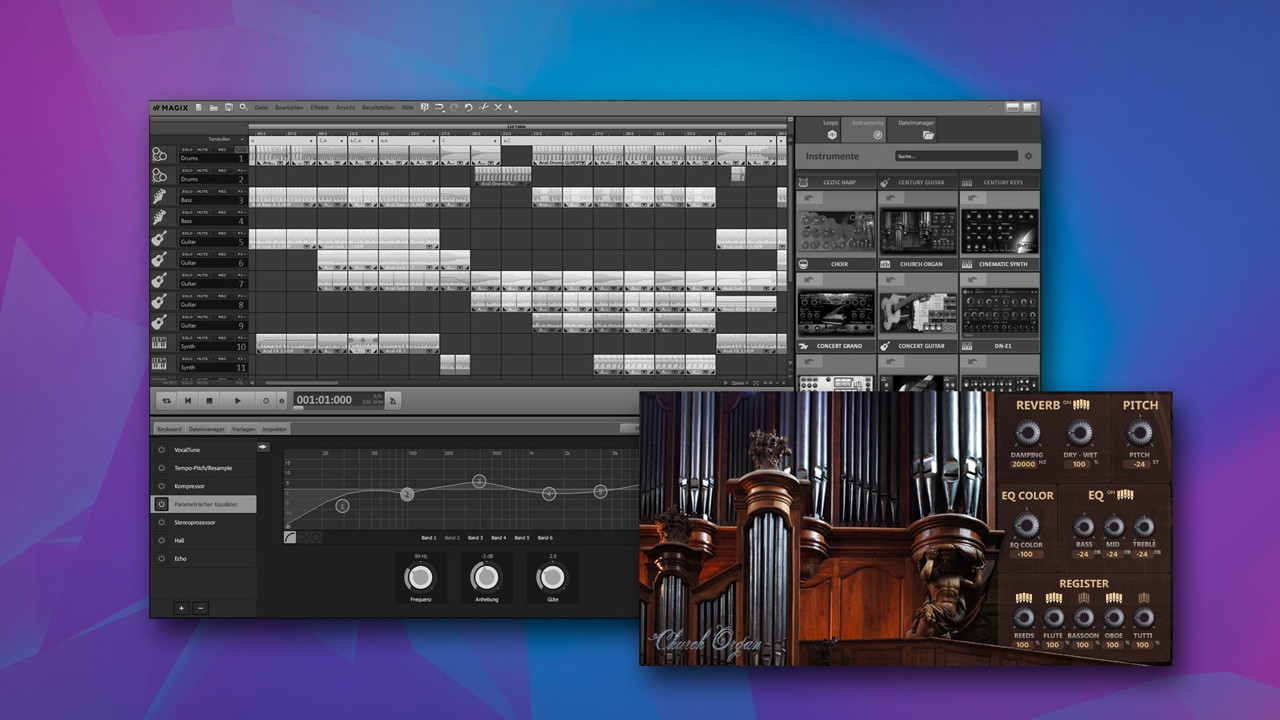Toggle the Church Organ REVERB on switch
The height and width of the screenshot is (720, 1280).
click(1081, 405)
